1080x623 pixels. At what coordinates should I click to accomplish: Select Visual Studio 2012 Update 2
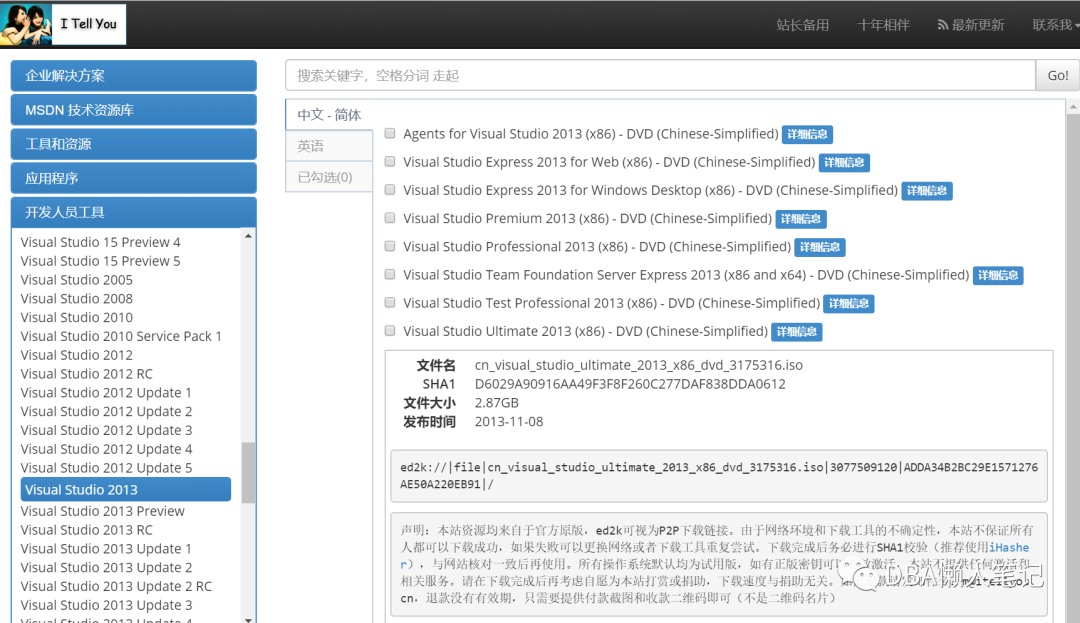(106, 412)
